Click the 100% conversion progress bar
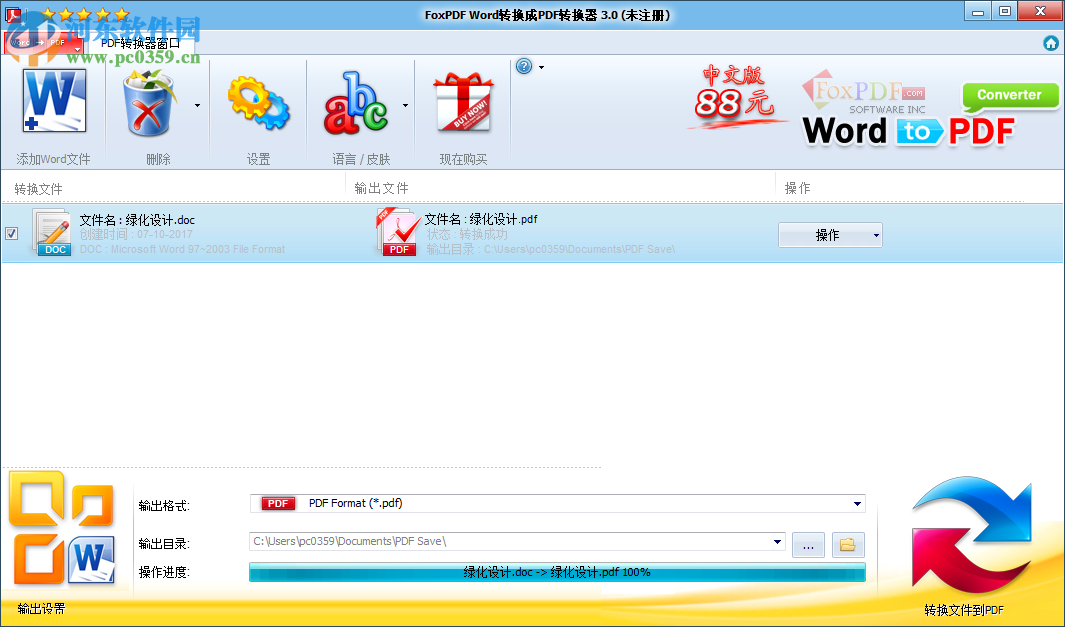The height and width of the screenshot is (627, 1065). click(x=557, y=572)
